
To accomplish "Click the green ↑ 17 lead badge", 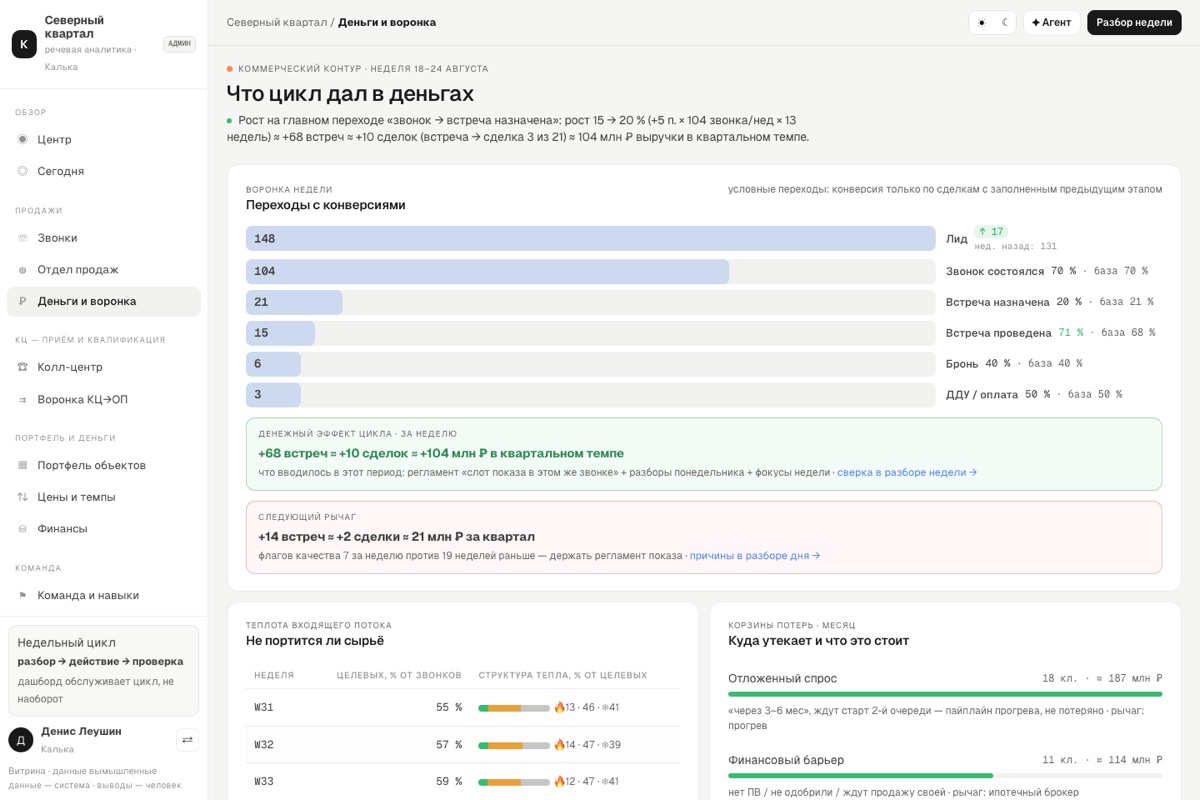I will [991, 232].
